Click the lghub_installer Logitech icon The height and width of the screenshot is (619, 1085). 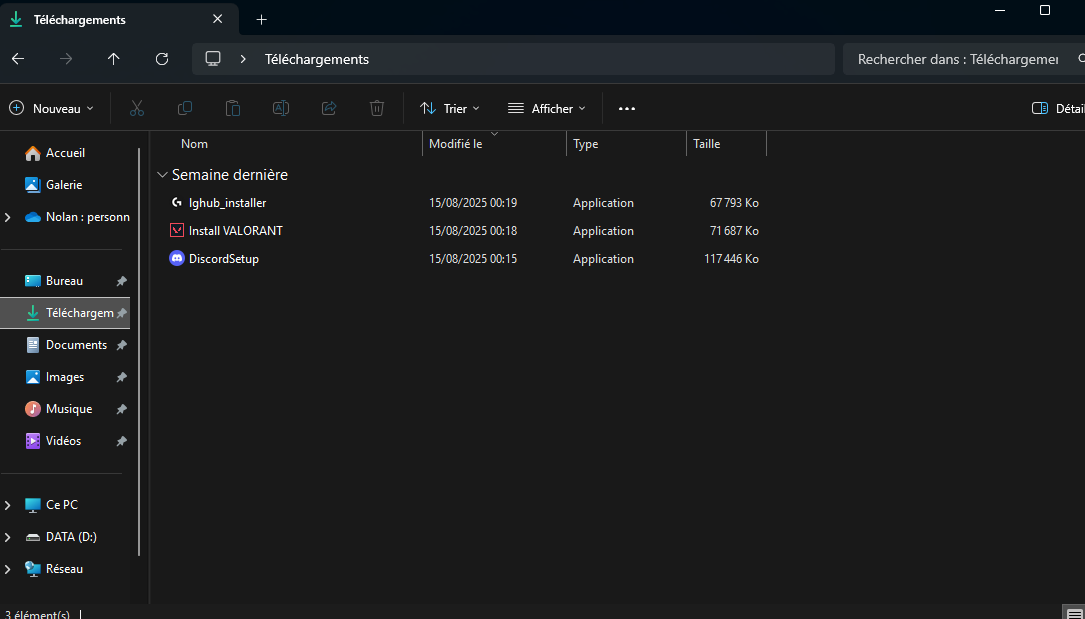(176, 203)
